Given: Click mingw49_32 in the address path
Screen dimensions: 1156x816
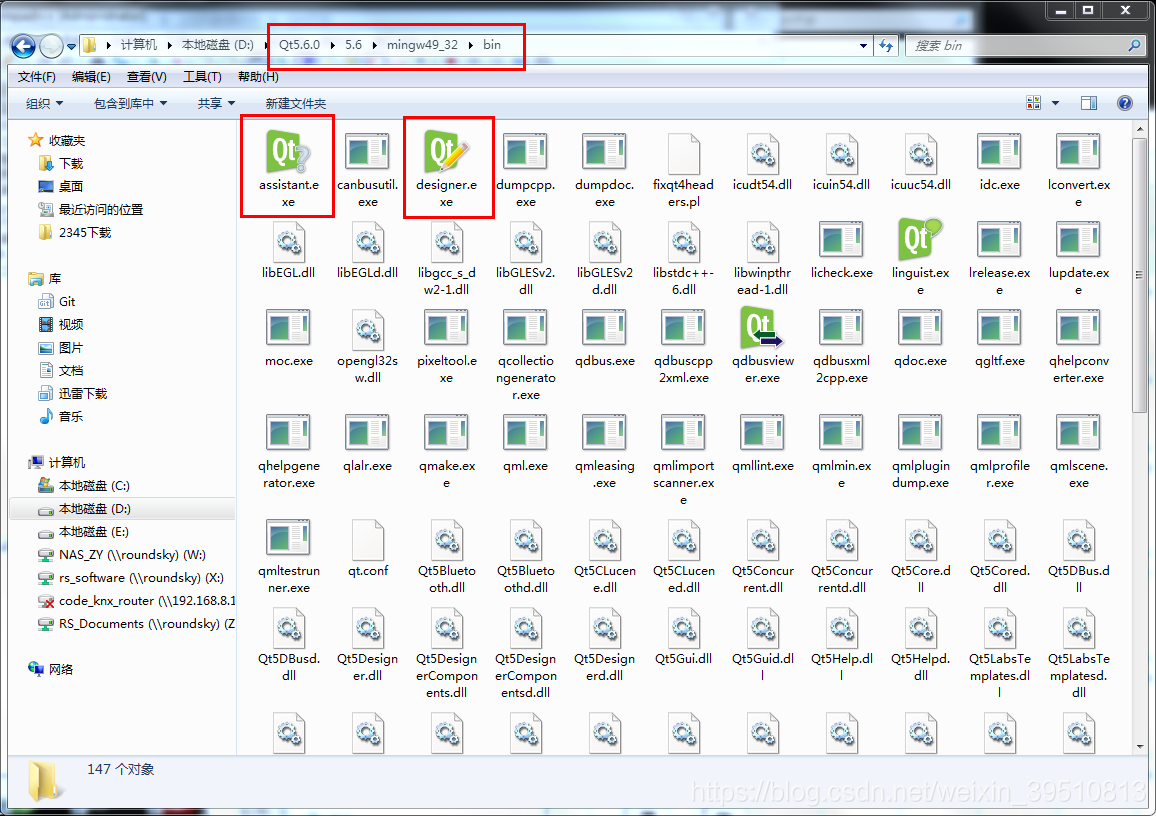Looking at the screenshot, I should click(422, 45).
